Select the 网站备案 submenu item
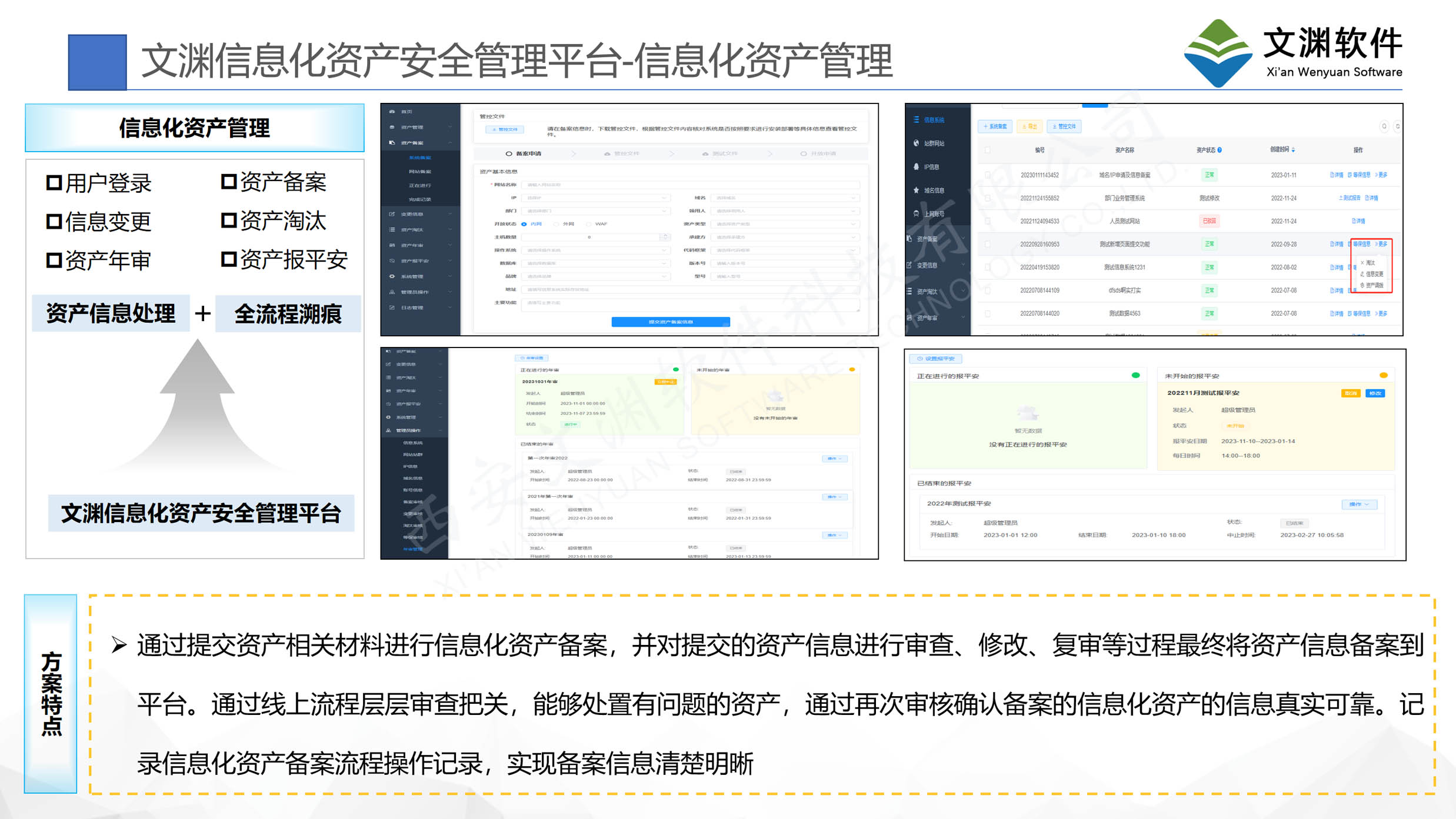 click(x=420, y=172)
